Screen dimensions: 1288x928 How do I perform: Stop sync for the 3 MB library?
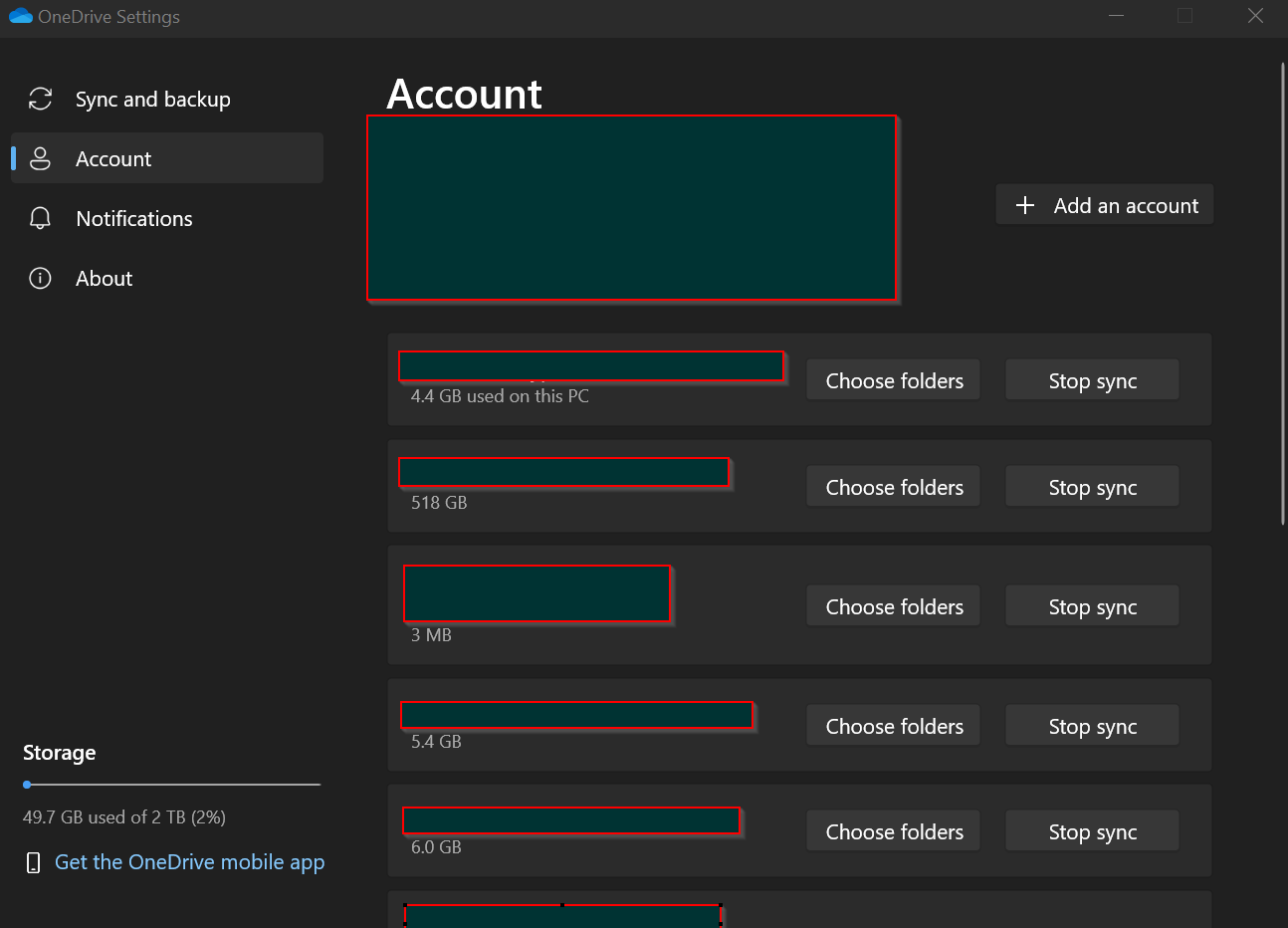tap(1093, 606)
